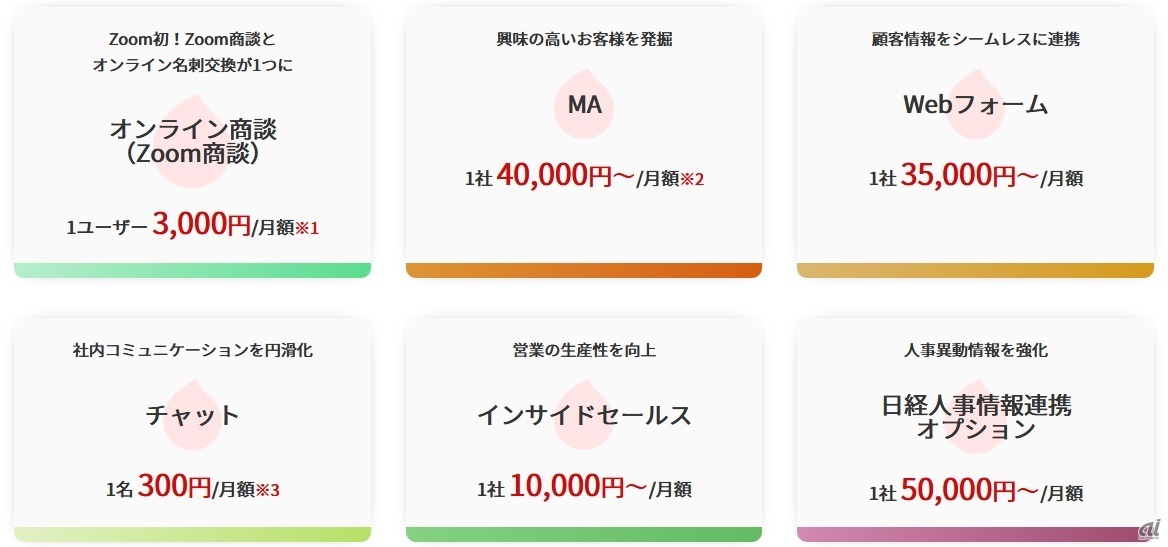
Task: Open the オンライン商談 (Zoom商談) card title
Action: tap(192, 141)
